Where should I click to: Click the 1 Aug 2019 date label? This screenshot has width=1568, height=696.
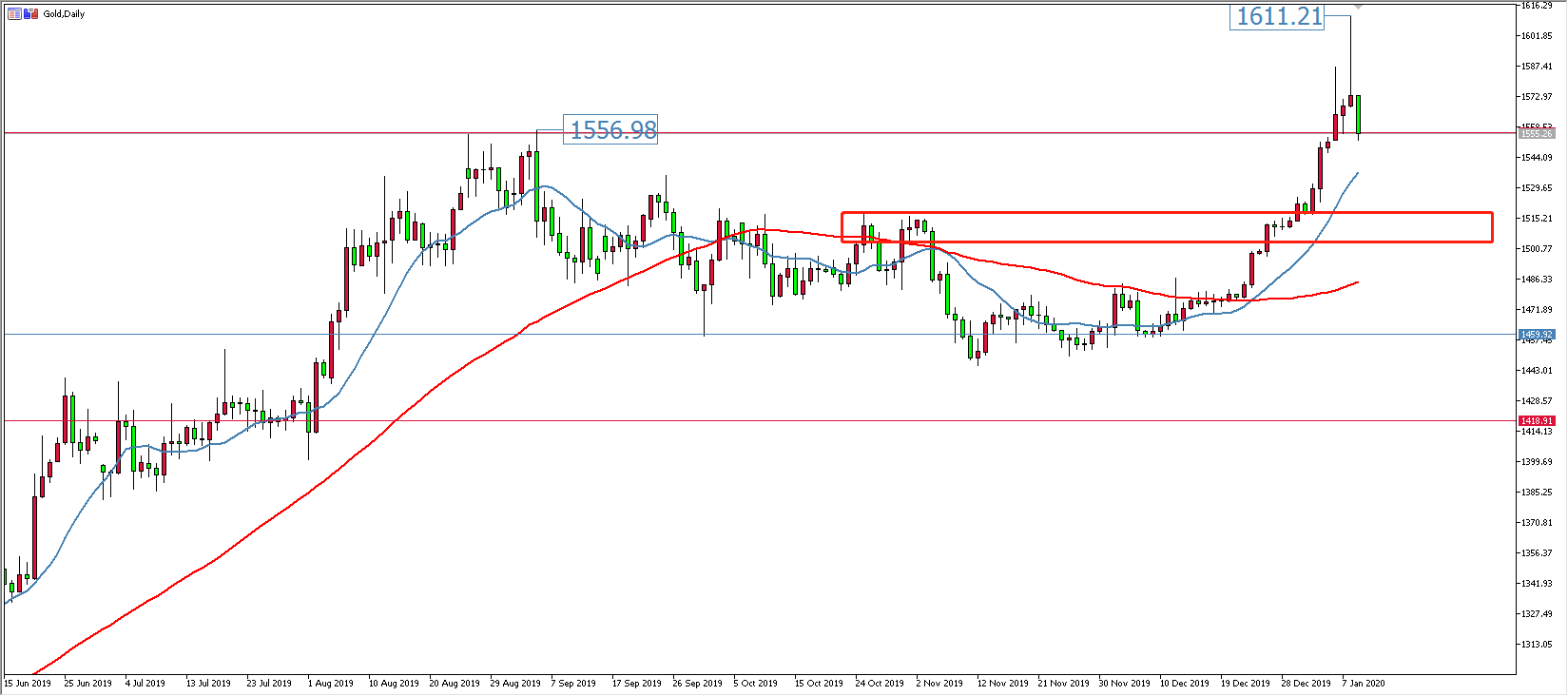(330, 683)
